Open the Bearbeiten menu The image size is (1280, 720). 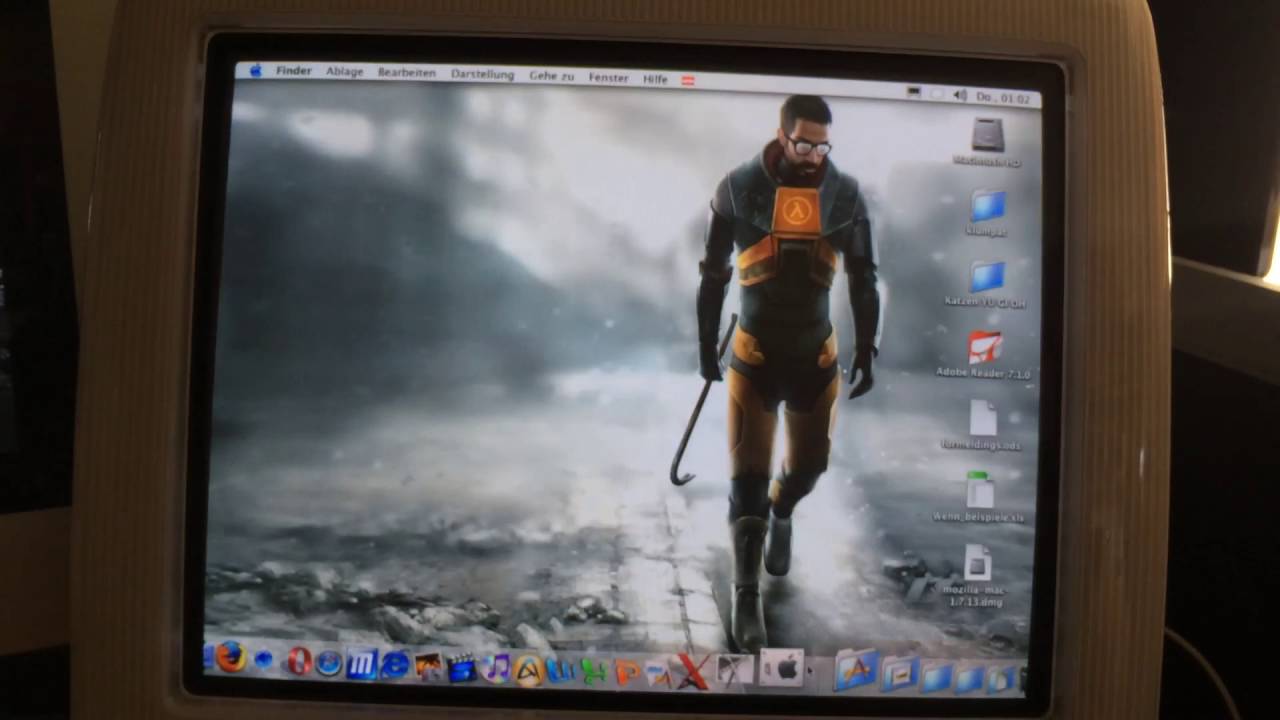pos(406,73)
